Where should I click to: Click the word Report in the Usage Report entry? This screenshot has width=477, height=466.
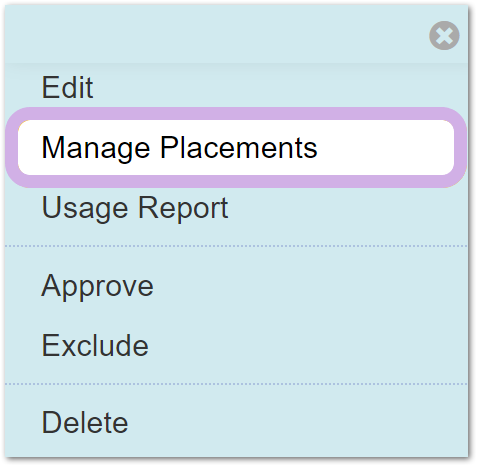(183, 208)
